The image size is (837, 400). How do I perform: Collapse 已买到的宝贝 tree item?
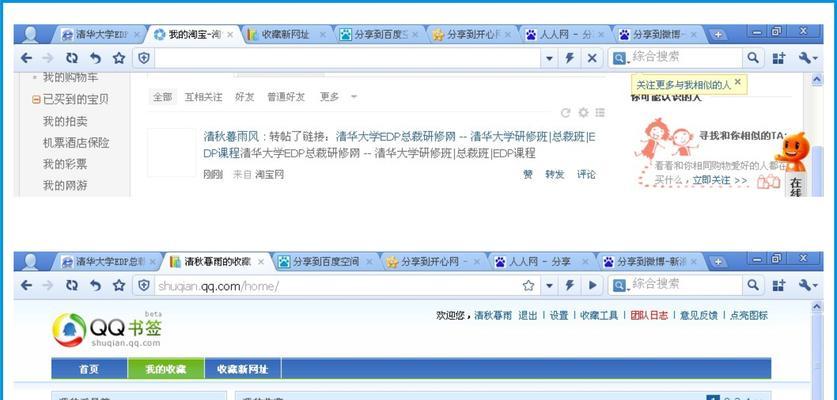[36, 99]
